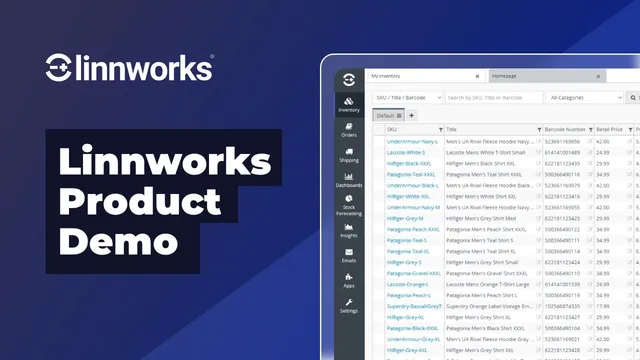Open the Patagonia-Peach-L SKU link
640x360 pixels.
[409, 296]
